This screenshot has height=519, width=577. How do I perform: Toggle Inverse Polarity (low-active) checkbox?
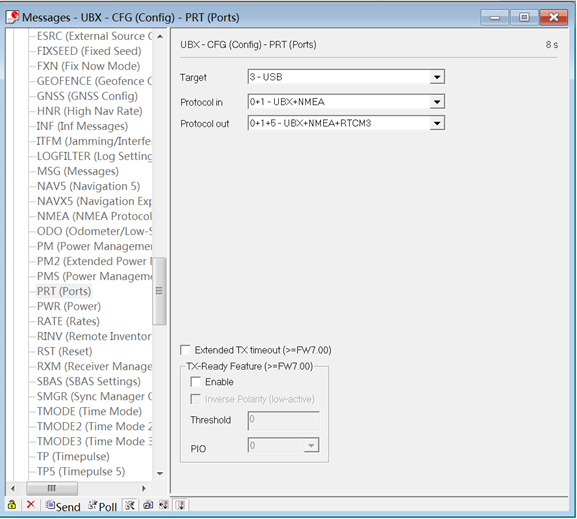195,399
